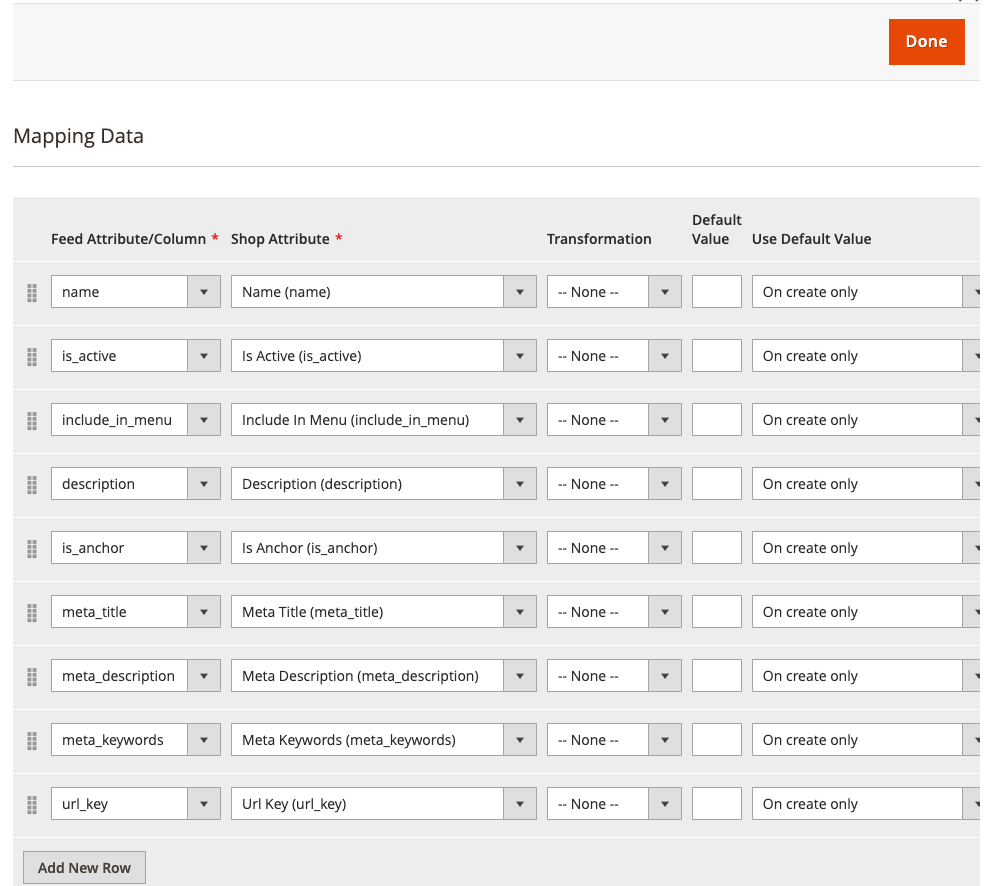Focus the Default Value field in name row
Viewport: 997px width, 886px height.
click(x=717, y=291)
